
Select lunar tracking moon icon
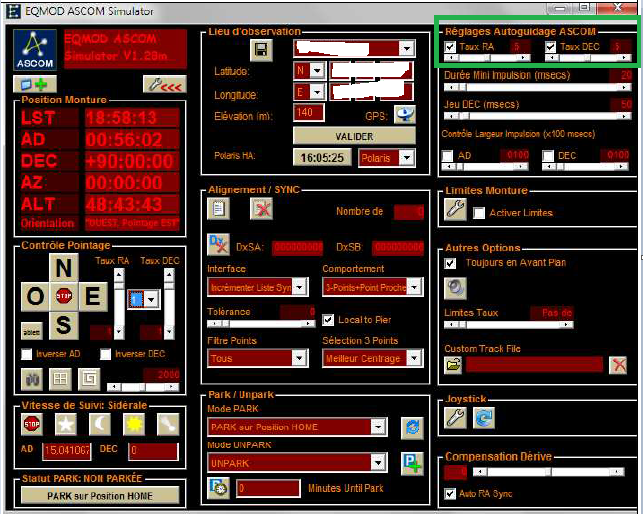(x=100, y=424)
